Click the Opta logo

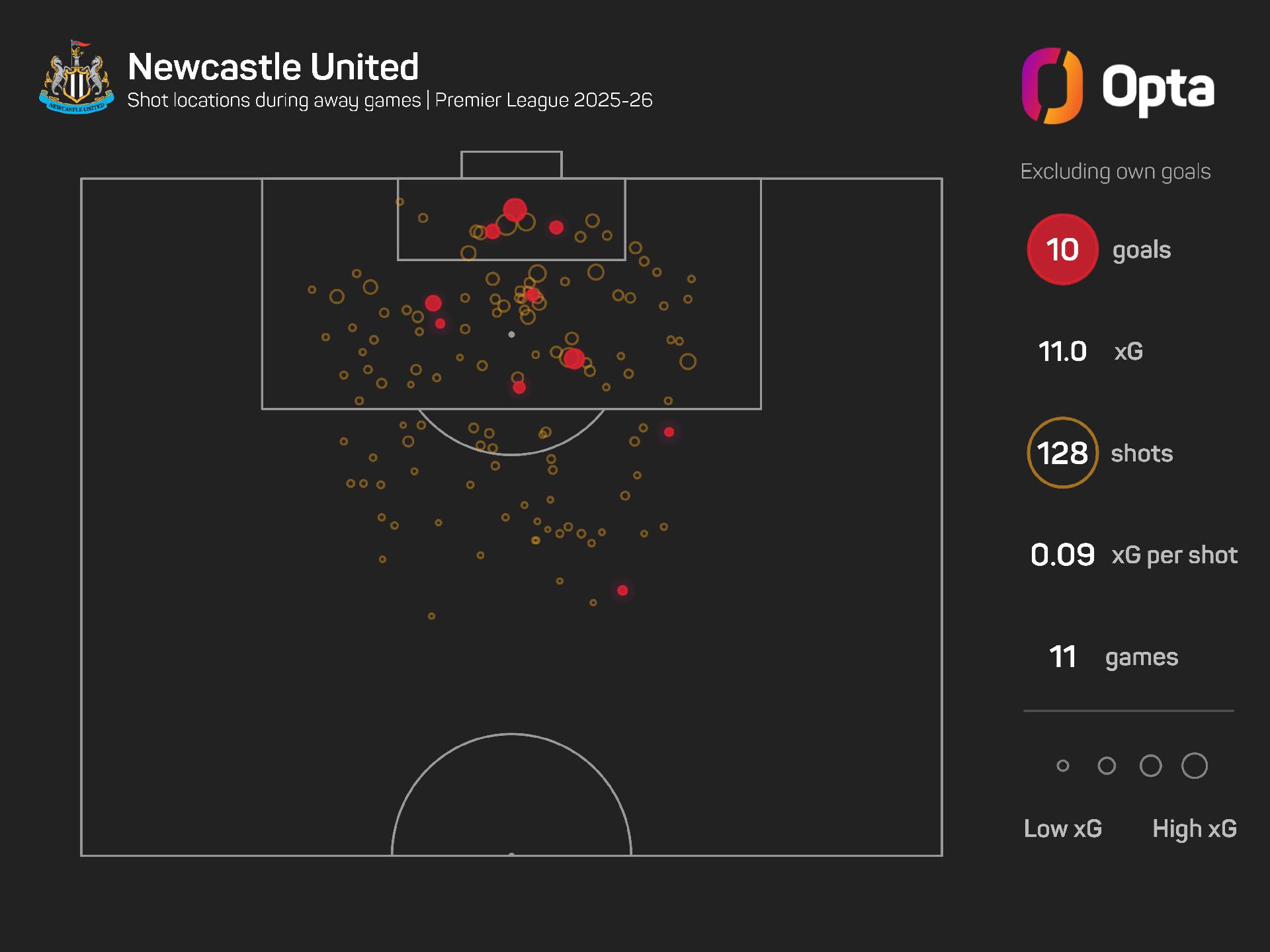(1118, 87)
